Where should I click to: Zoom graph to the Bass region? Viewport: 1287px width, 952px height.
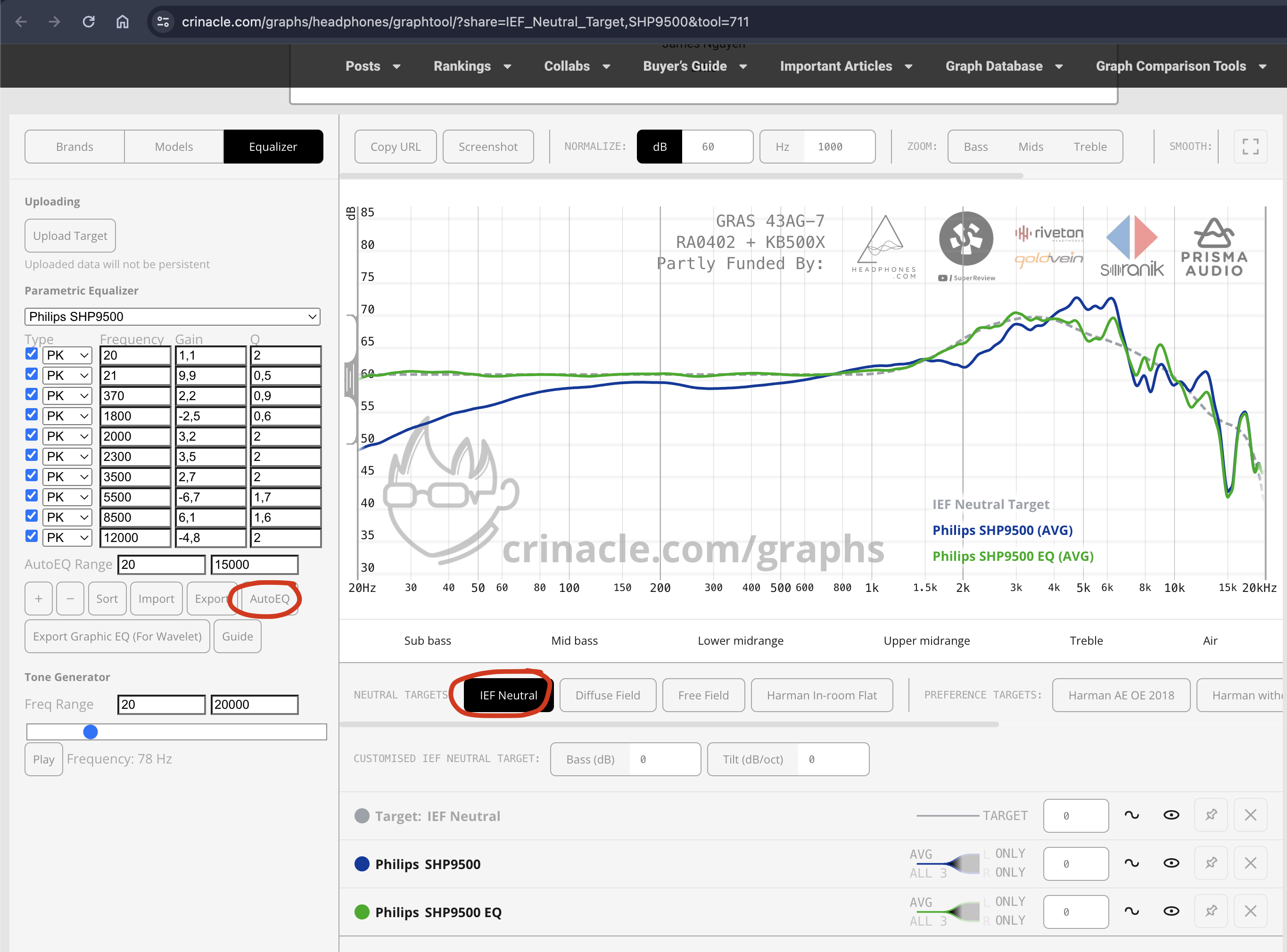(x=976, y=147)
